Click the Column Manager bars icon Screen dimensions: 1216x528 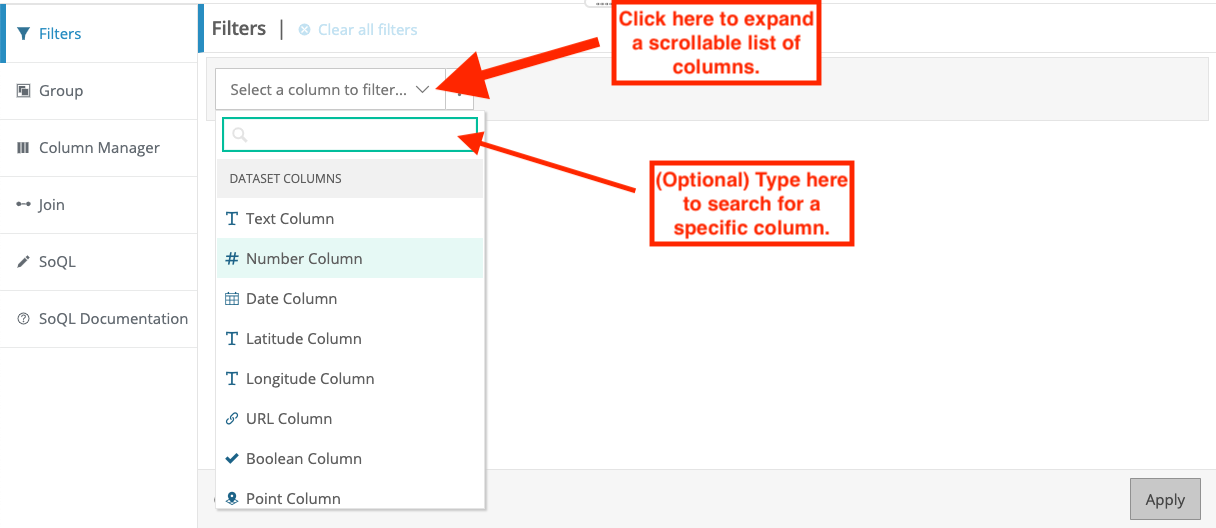coord(24,148)
